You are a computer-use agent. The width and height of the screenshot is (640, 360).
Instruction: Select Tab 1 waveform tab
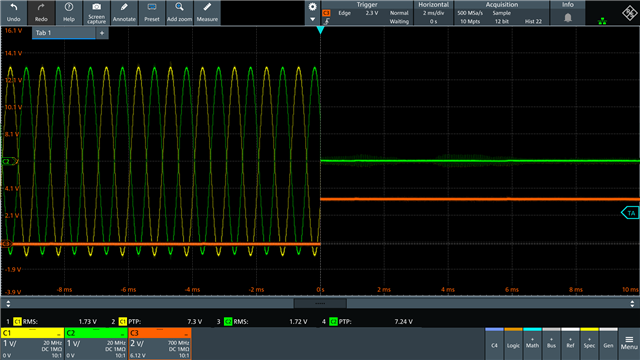pos(63,33)
